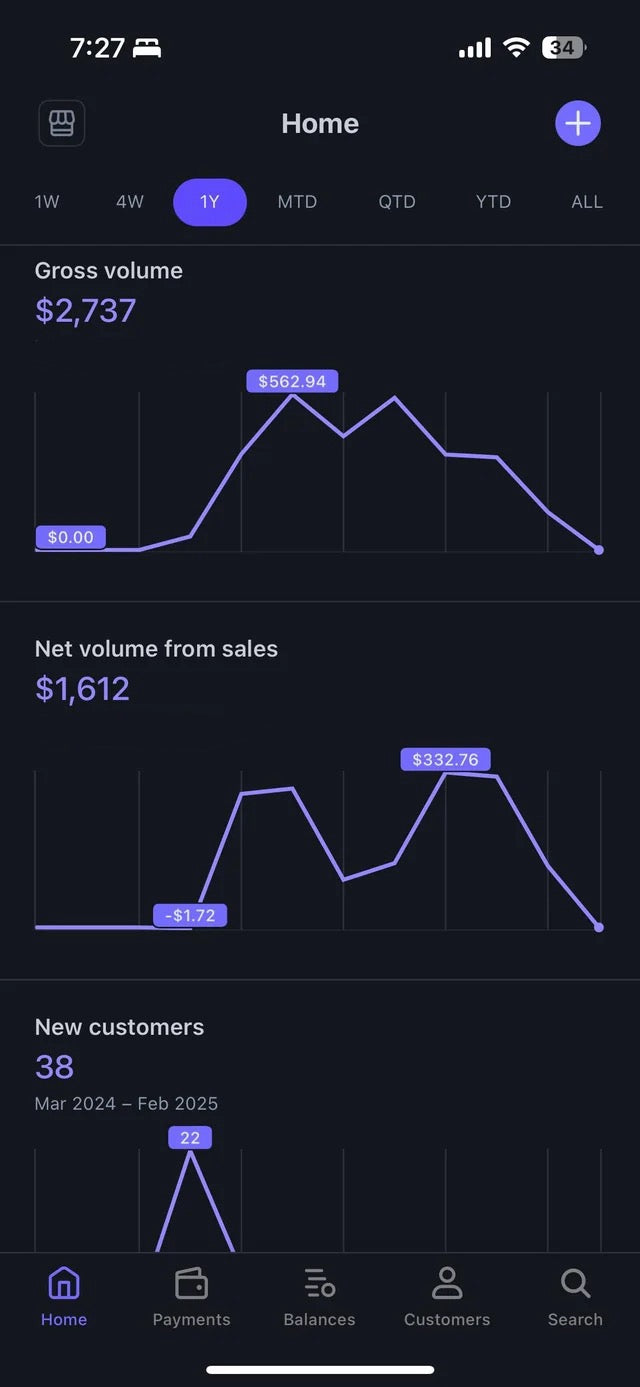Screen dimensions: 640x1387
Task: Switch to the YTD range
Action: [493, 202]
